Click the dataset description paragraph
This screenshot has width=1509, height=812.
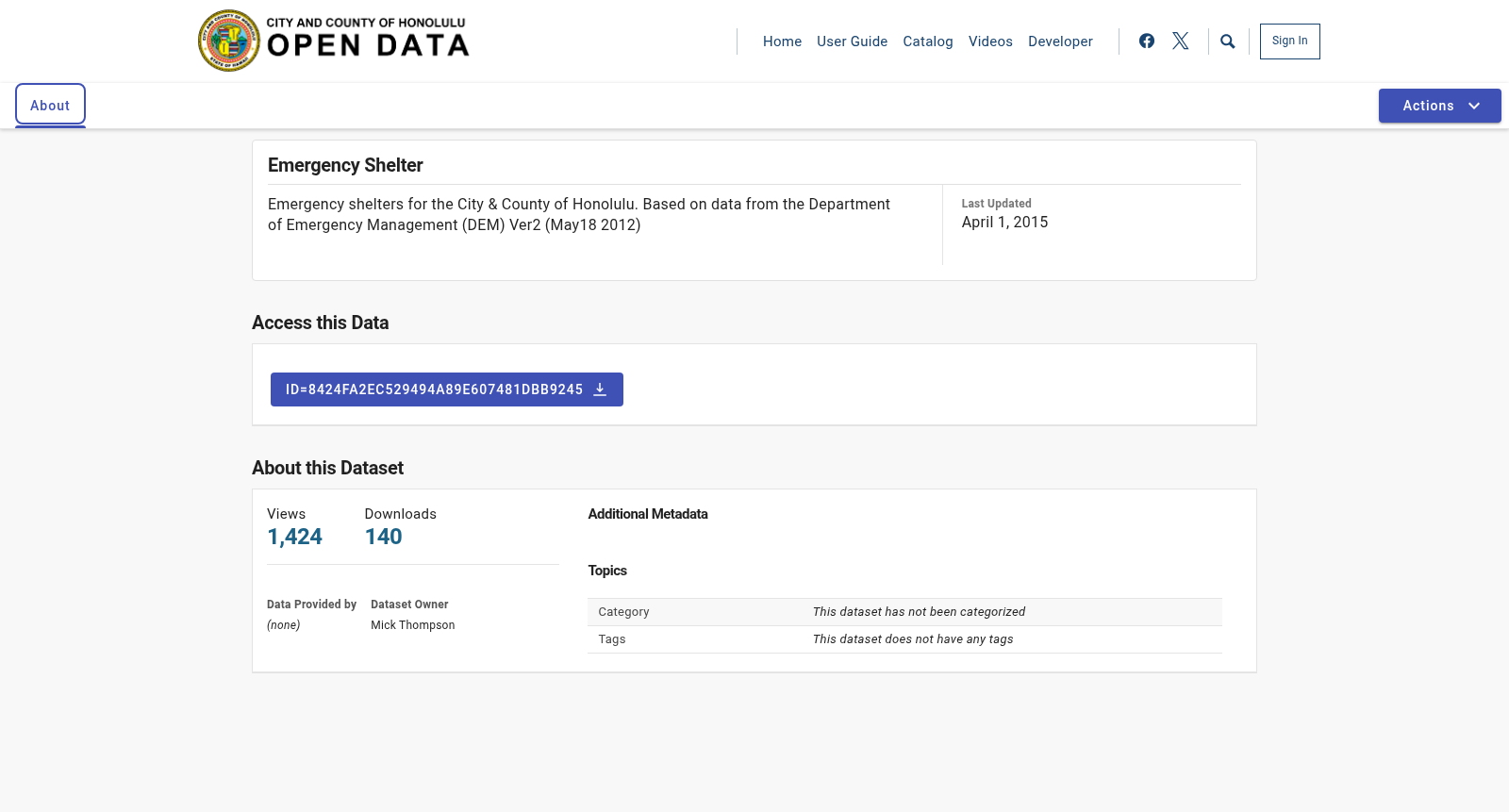pyautogui.click(x=579, y=214)
